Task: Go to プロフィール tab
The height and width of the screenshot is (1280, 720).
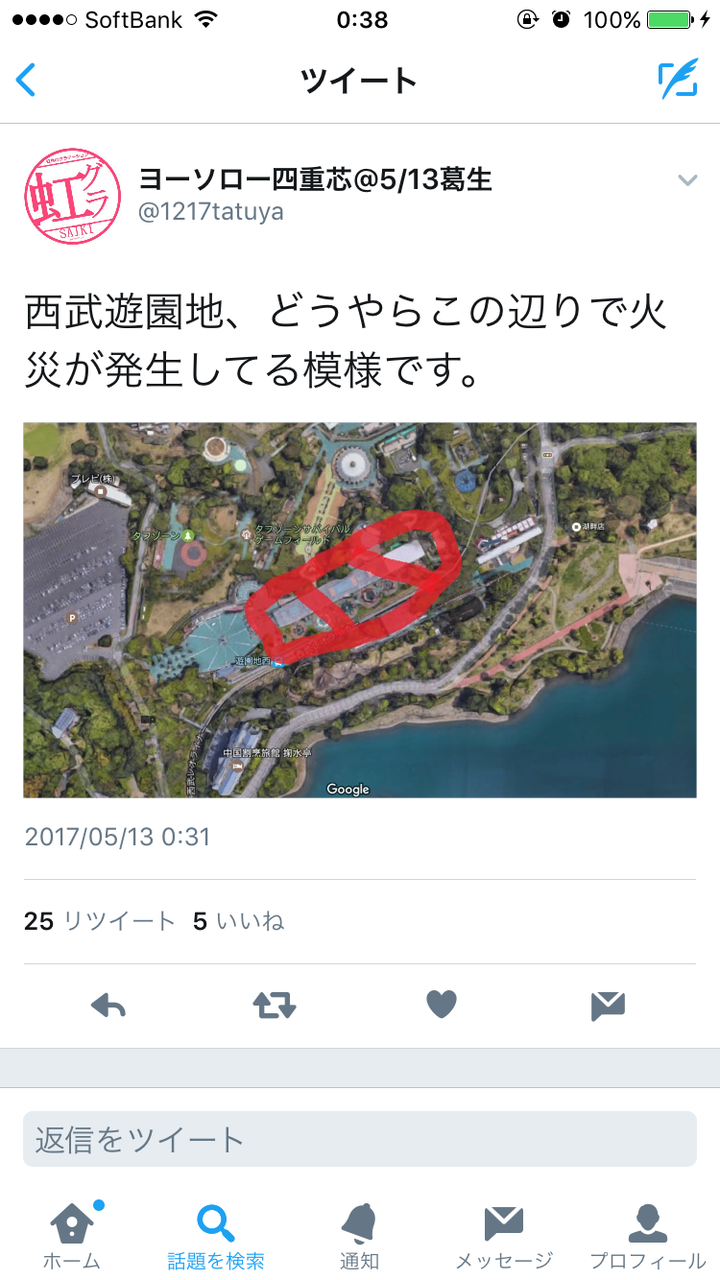Action: pos(648,1236)
